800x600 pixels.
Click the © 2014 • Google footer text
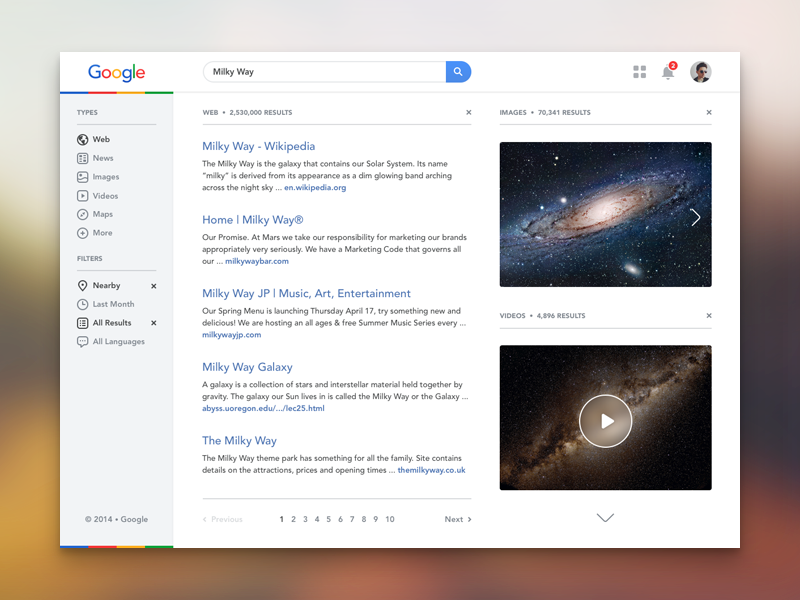116,519
